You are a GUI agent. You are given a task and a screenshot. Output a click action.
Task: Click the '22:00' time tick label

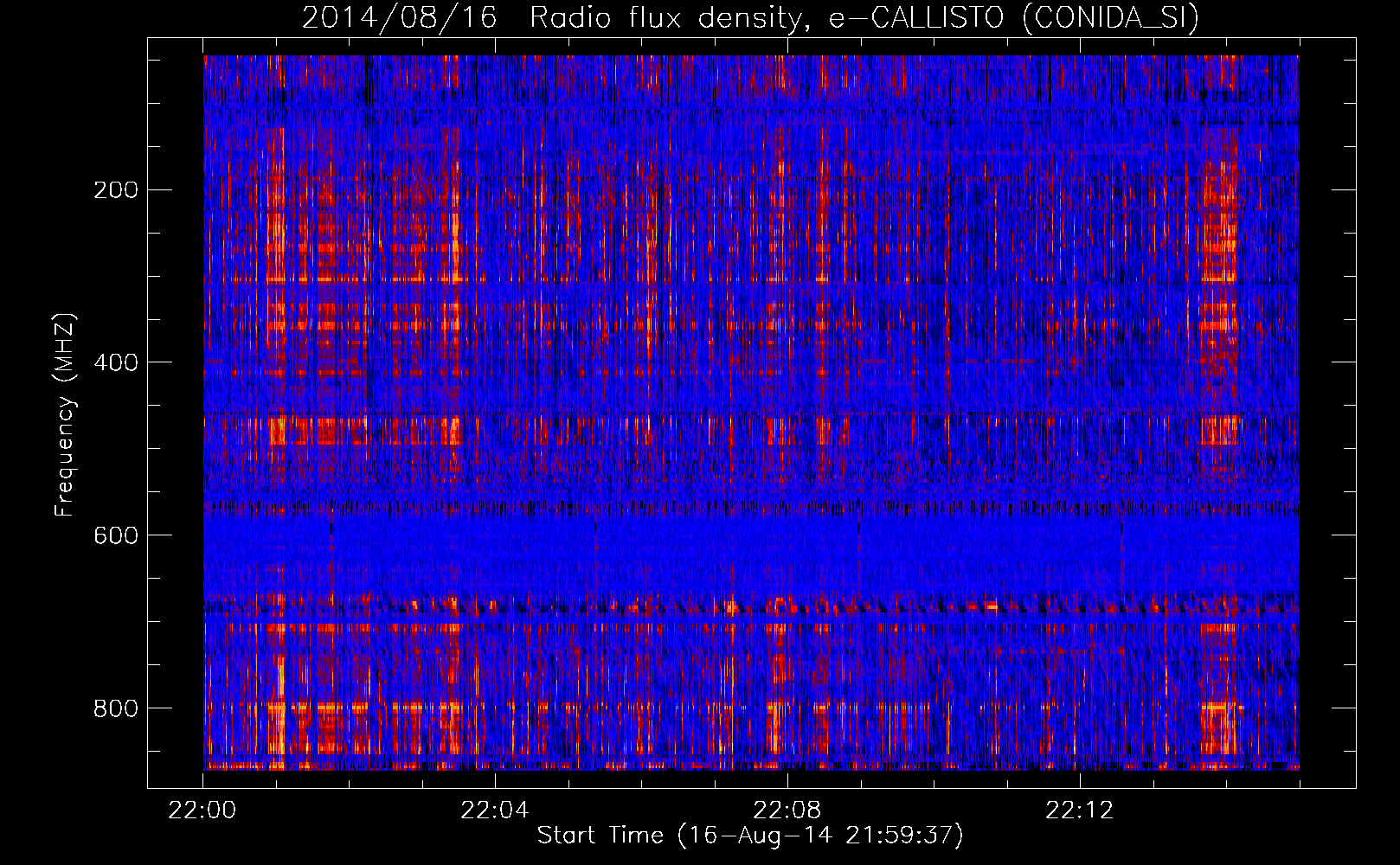[202, 811]
